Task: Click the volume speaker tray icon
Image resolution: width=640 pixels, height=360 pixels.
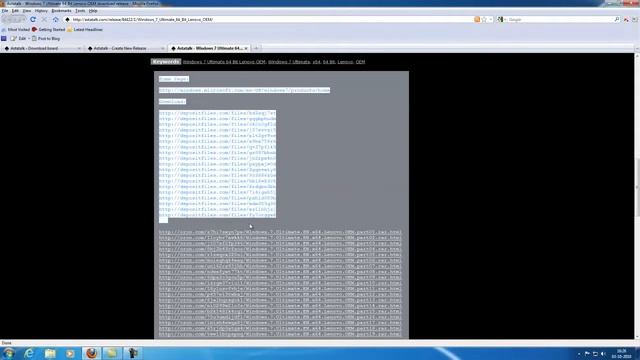Action: click(603, 354)
